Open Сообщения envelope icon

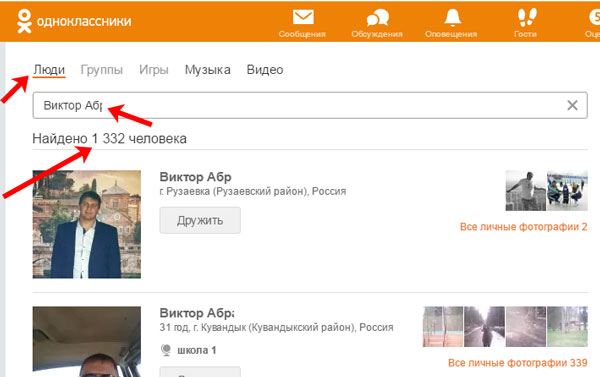coord(303,17)
